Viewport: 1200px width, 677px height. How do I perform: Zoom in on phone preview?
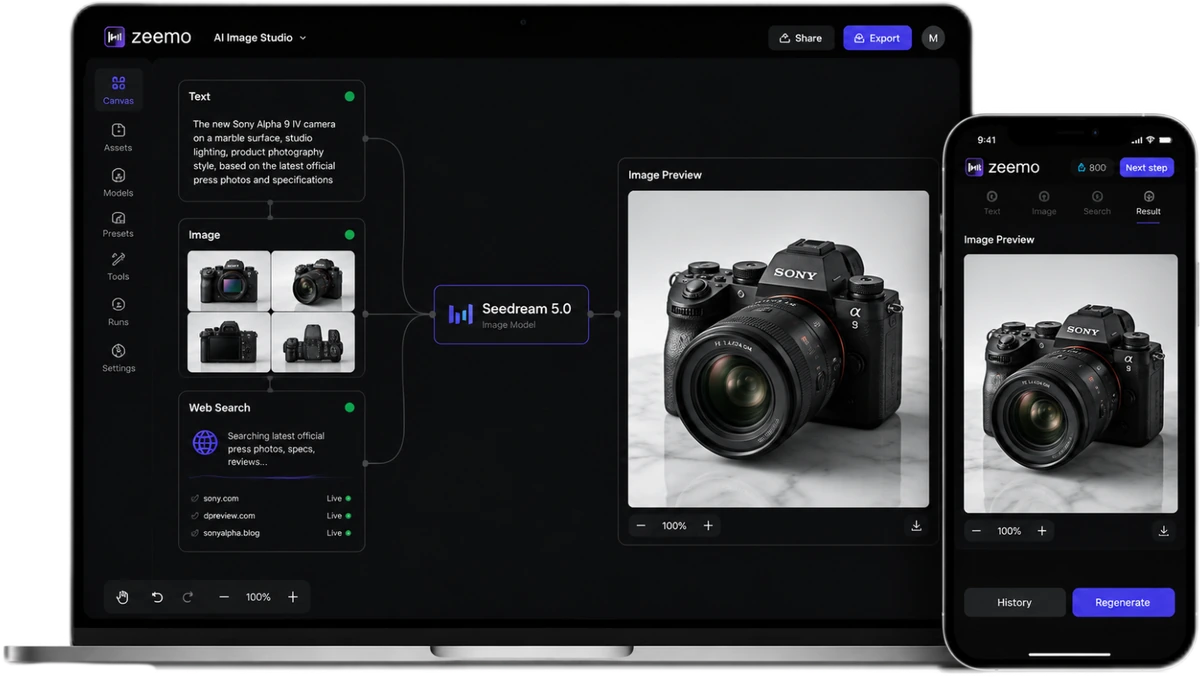(x=1042, y=531)
